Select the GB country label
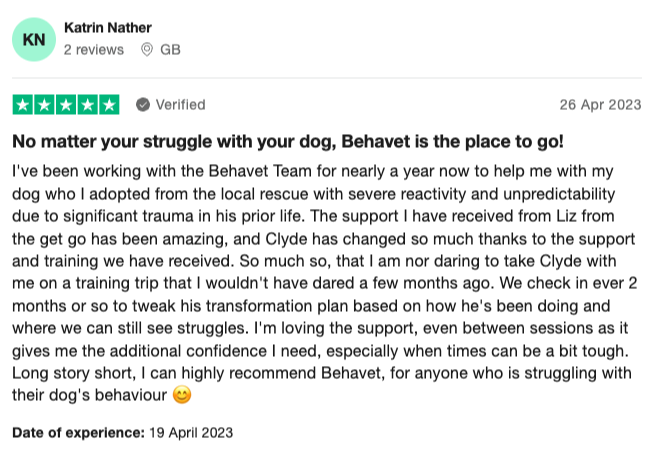 click(x=170, y=49)
